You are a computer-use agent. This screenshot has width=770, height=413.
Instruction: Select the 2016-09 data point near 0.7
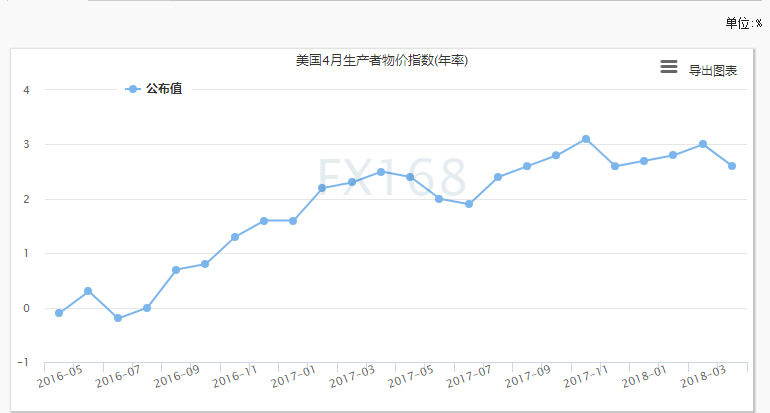click(x=176, y=270)
